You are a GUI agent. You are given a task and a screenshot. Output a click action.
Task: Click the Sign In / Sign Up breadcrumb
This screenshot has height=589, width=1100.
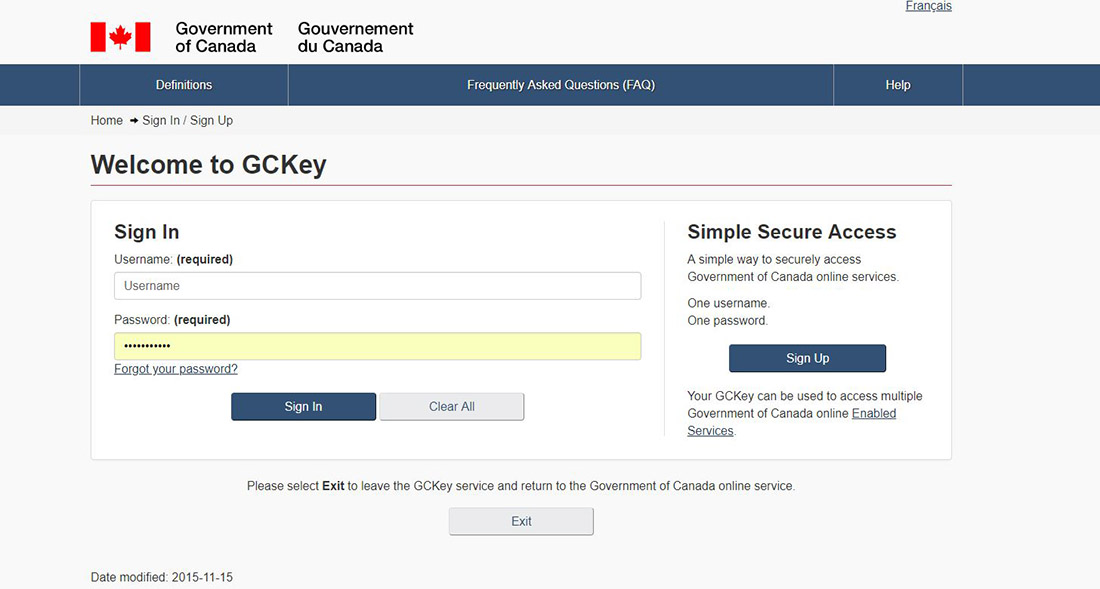pyautogui.click(x=187, y=121)
